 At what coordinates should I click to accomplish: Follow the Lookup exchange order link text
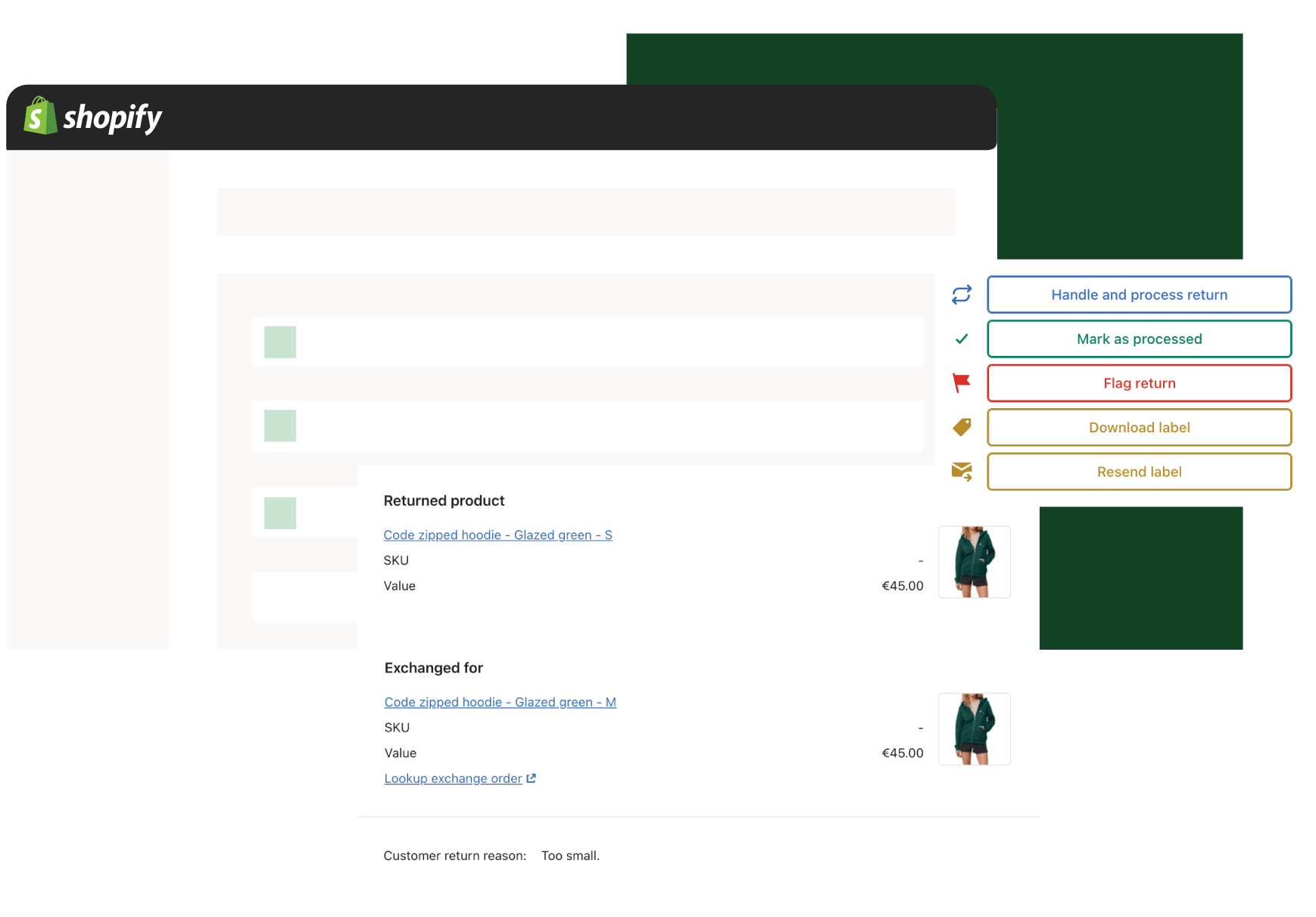pyautogui.click(x=453, y=778)
